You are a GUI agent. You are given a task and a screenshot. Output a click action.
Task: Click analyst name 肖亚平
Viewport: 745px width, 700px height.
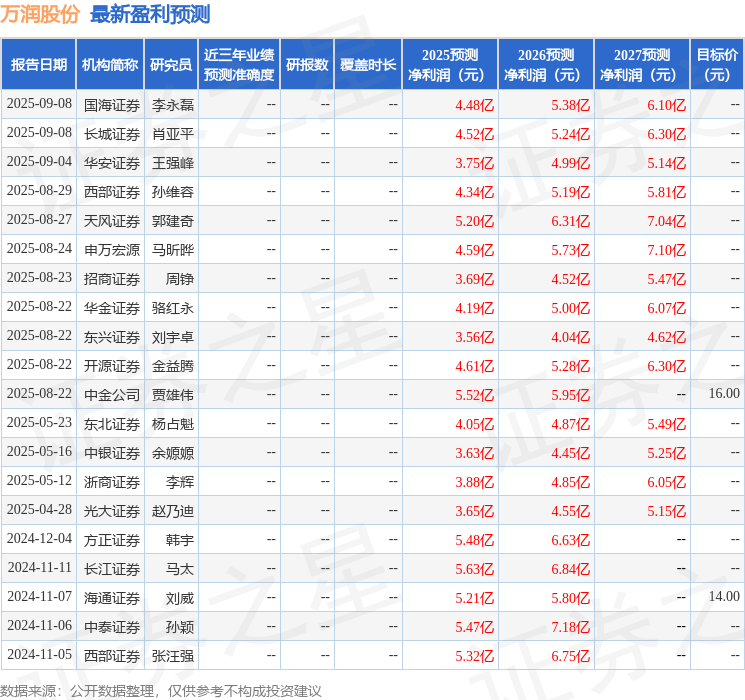coord(172,134)
